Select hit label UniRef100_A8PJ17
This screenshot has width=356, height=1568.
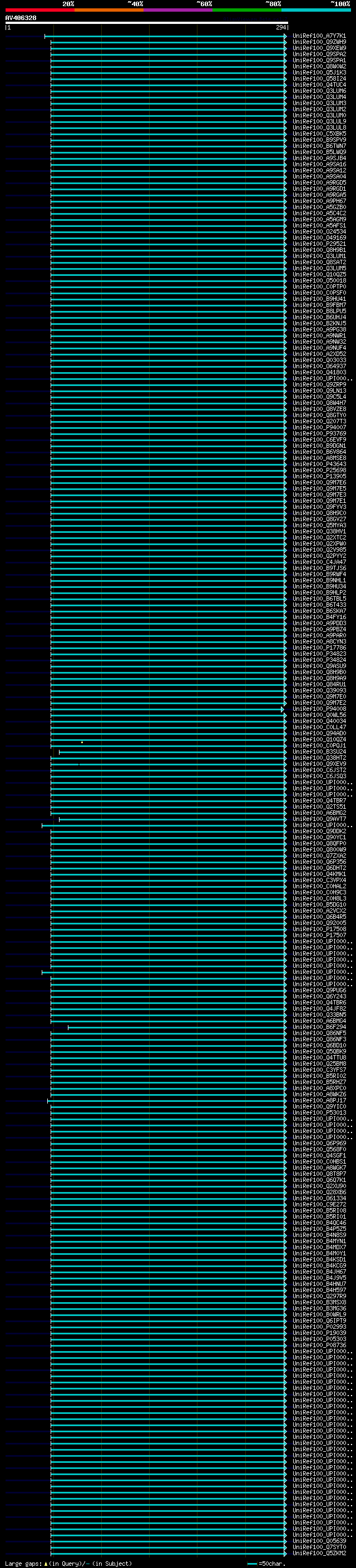tap(319, 1101)
